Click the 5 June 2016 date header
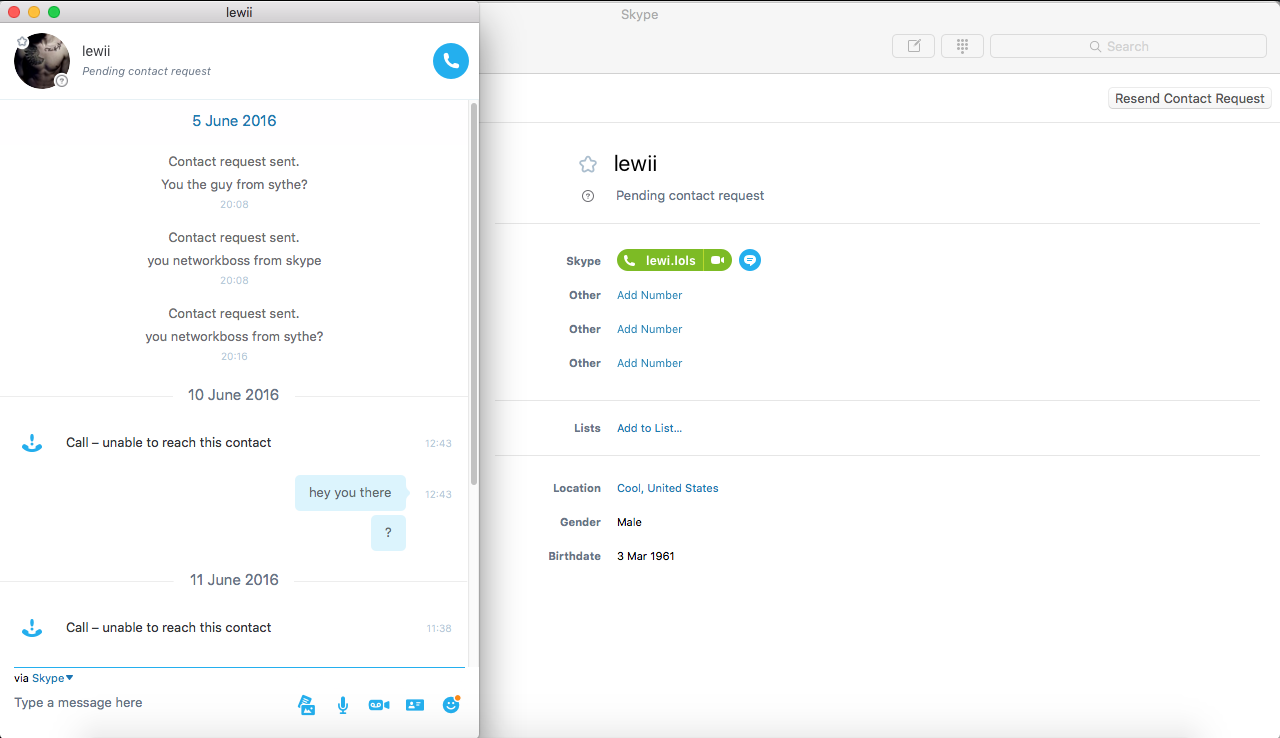 pos(234,121)
